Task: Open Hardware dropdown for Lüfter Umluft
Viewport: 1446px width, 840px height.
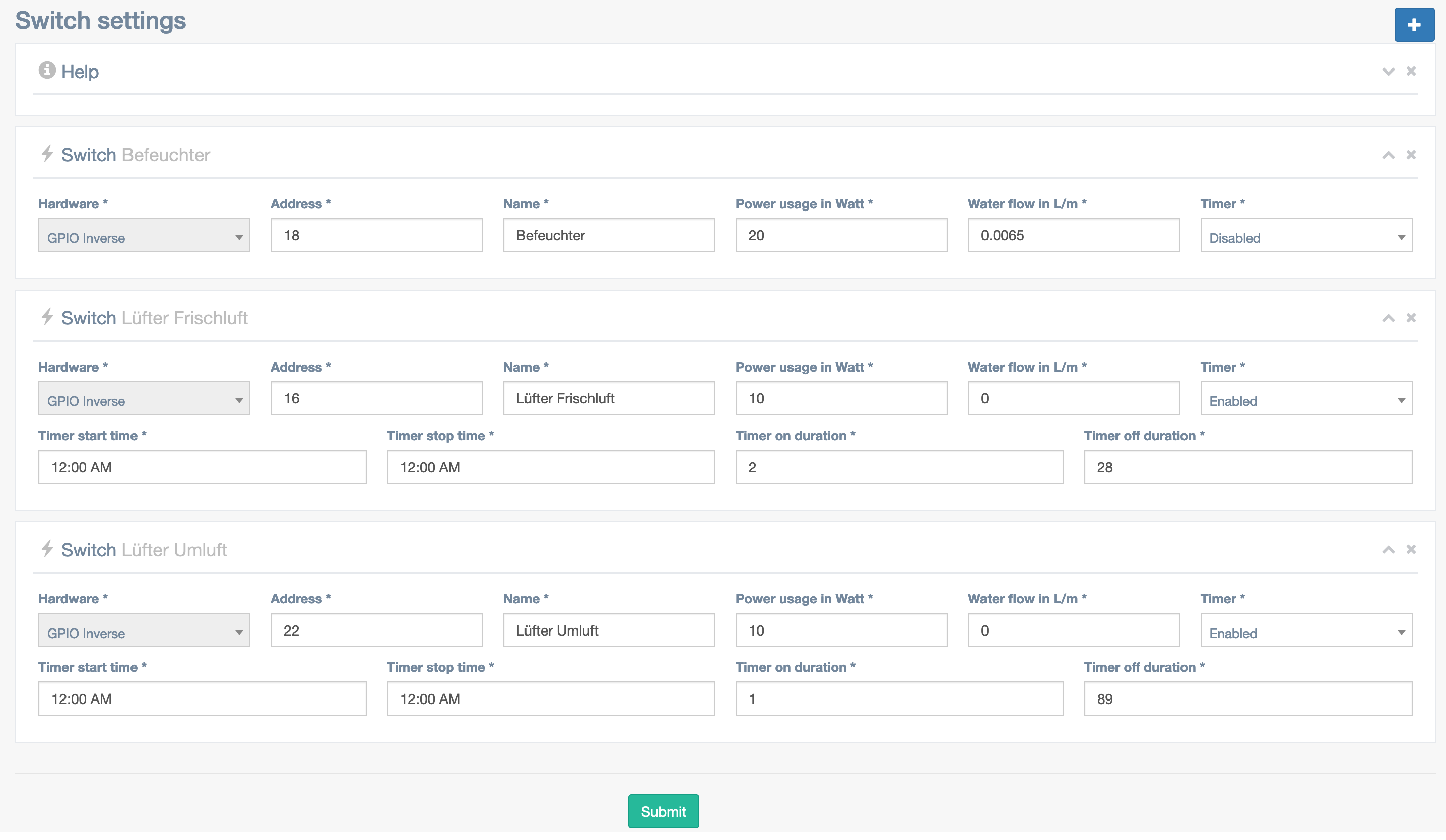Action: pos(144,631)
